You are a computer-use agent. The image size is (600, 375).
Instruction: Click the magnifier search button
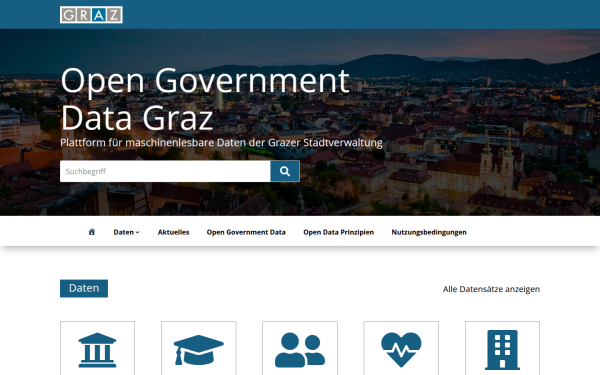pos(285,171)
